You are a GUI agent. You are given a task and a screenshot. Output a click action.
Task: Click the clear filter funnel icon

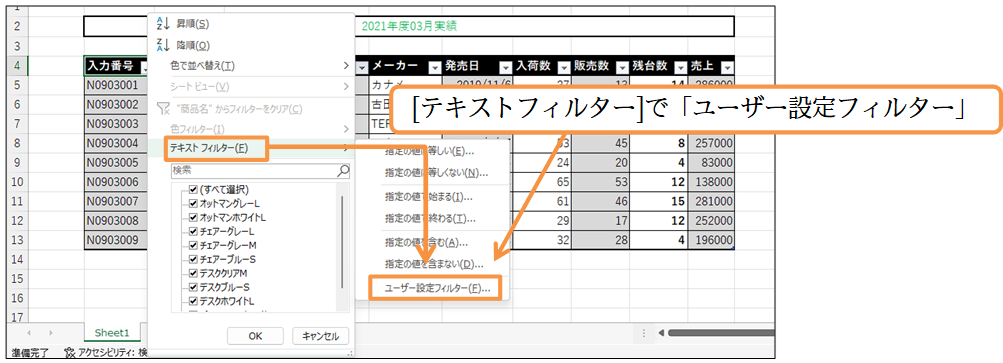(163, 109)
